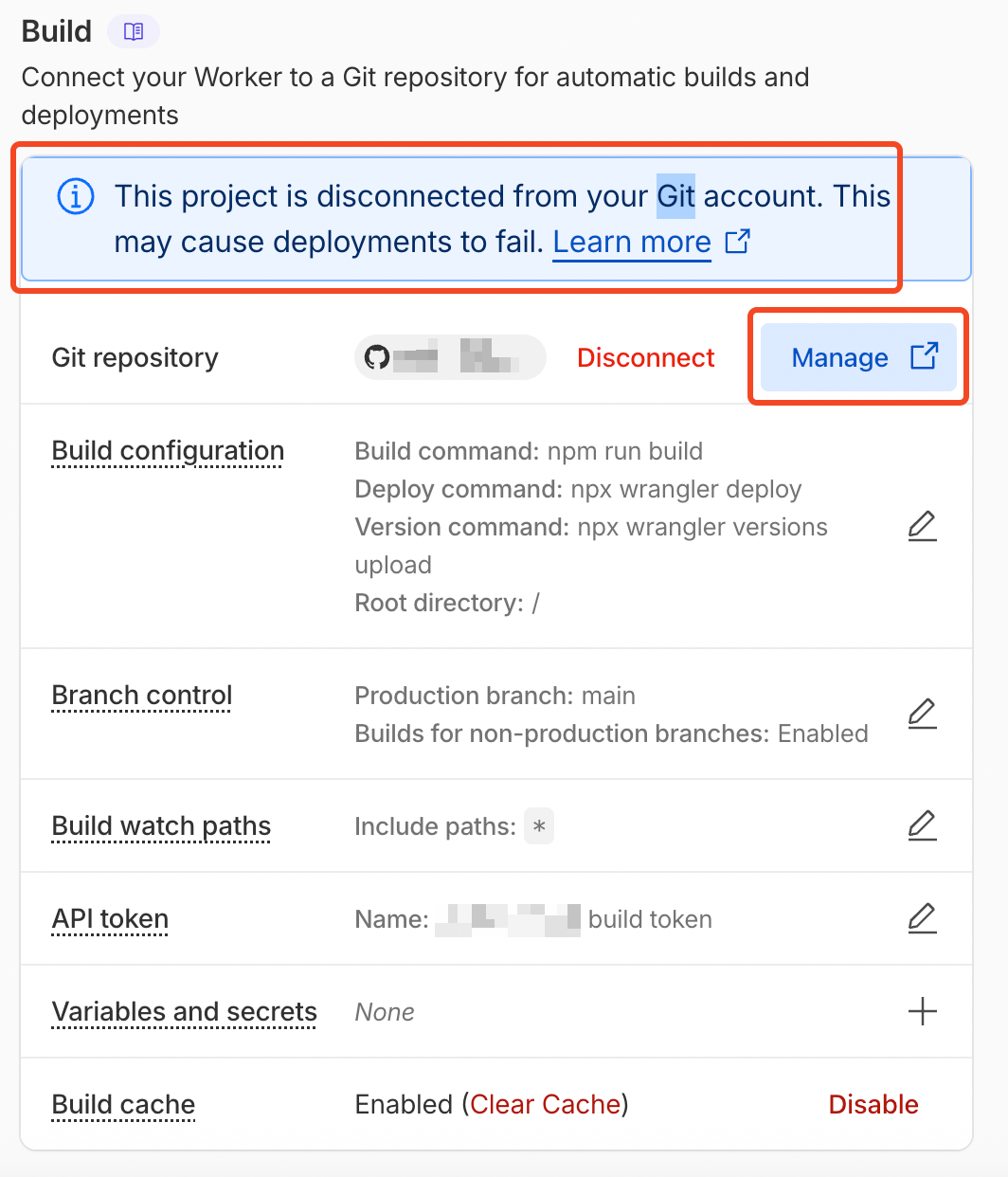Image resolution: width=1008 pixels, height=1177 pixels.
Task: Click API token label
Action: click(x=110, y=919)
